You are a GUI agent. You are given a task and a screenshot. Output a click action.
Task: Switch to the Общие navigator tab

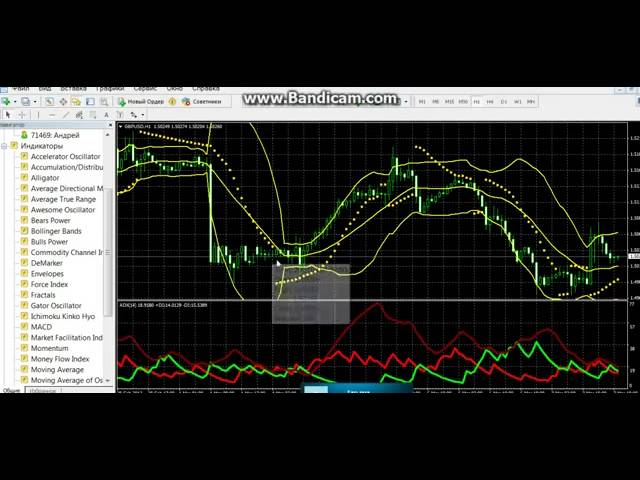click(11, 391)
